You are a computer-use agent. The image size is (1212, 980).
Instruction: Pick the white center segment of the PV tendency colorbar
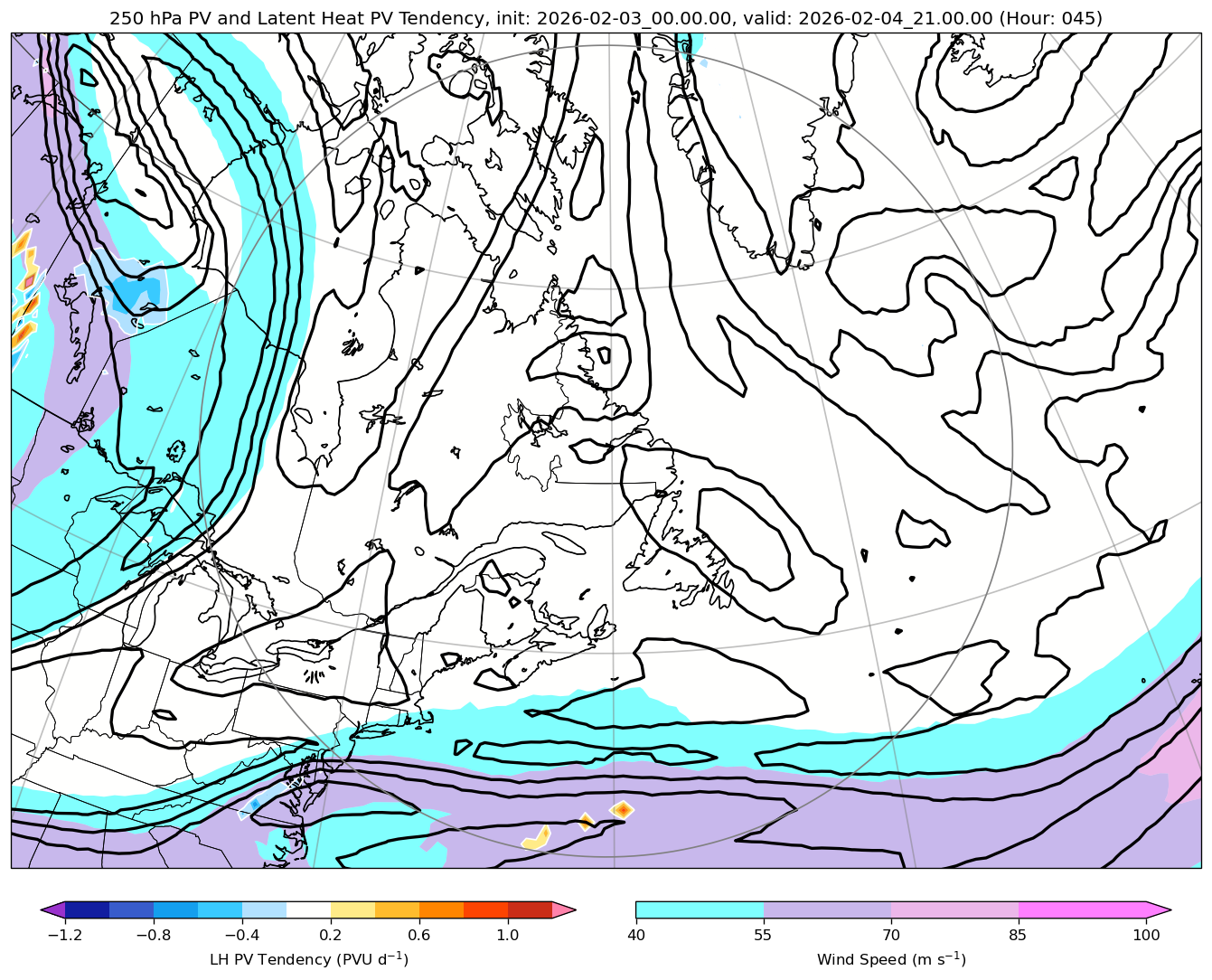pyautogui.click(x=308, y=909)
